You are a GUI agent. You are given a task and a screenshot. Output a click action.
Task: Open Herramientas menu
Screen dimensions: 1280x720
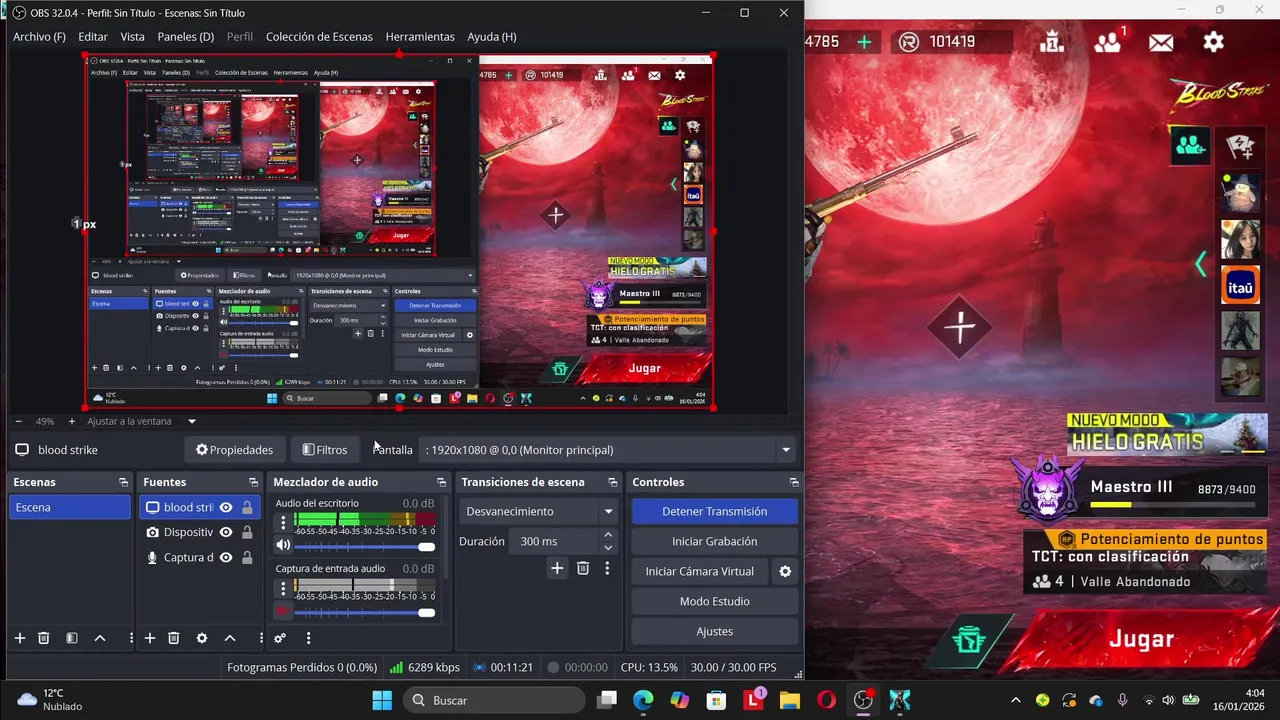pyautogui.click(x=420, y=36)
